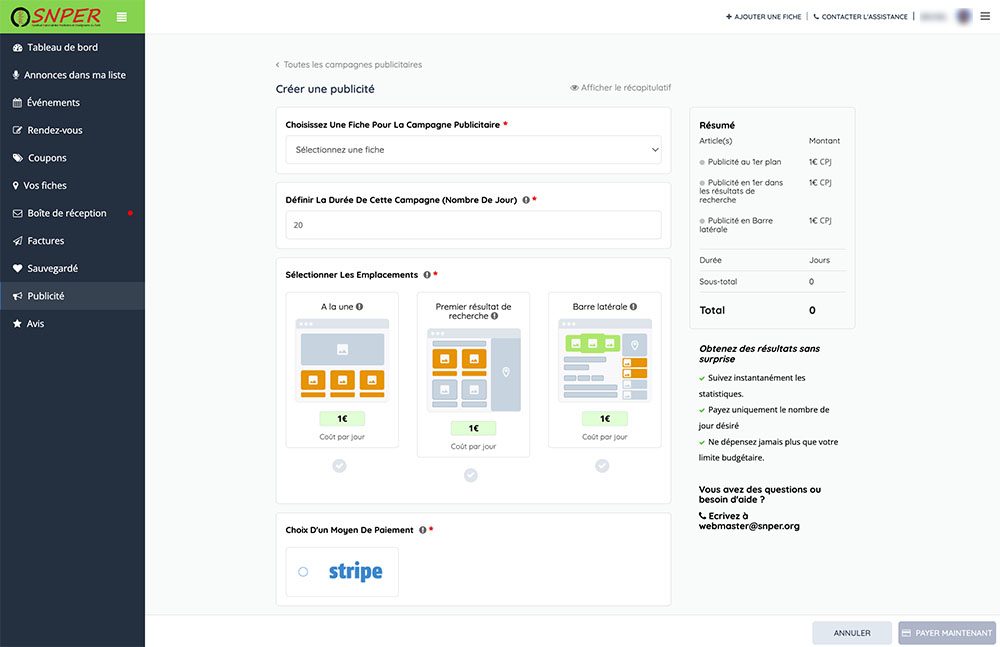Click the info icon for campaign duration
The width and height of the screenshot is (1000, 647).
click(x=526, y=200)
